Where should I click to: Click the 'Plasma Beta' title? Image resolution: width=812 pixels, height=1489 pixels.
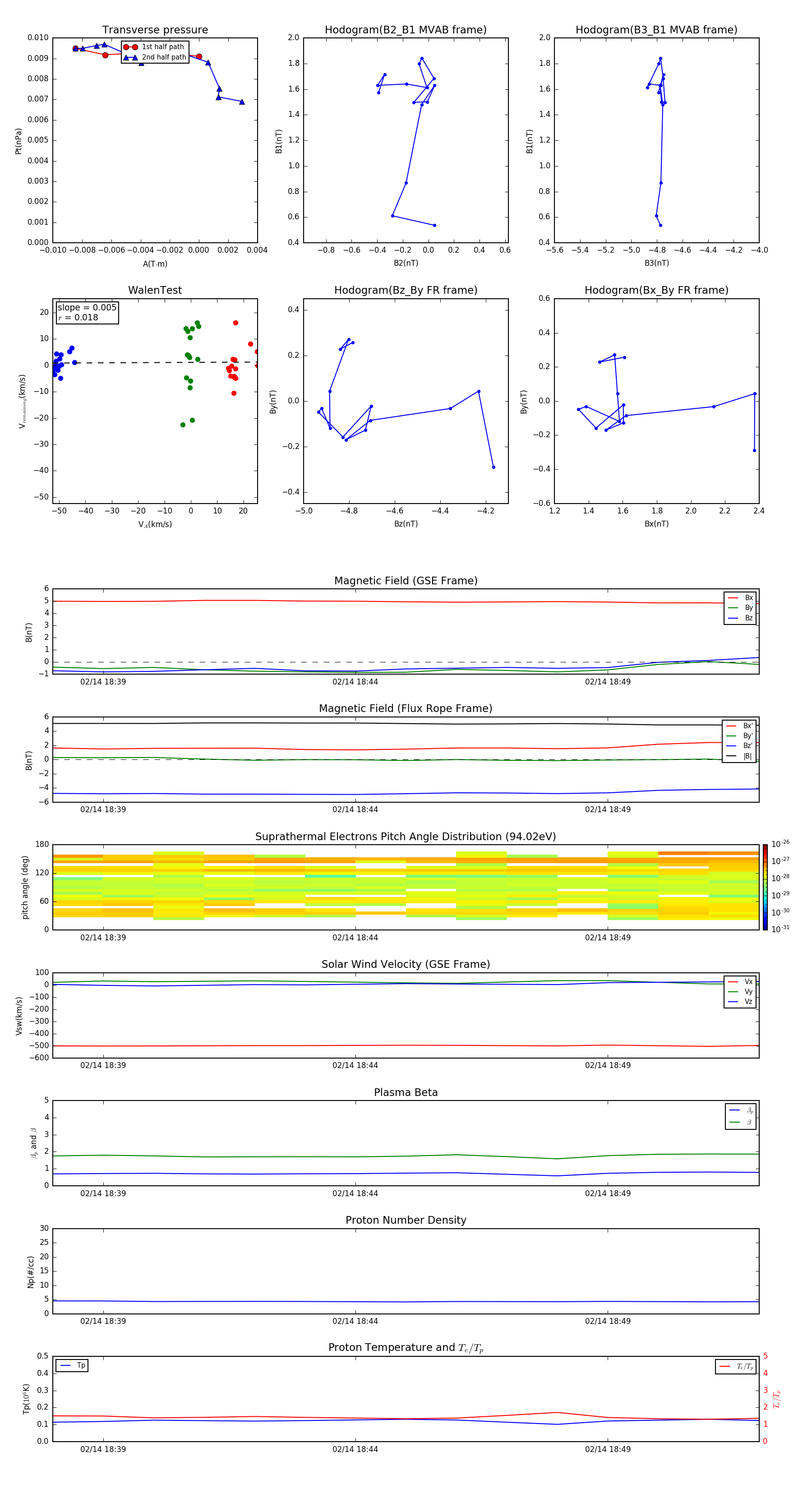(406, 1092)
